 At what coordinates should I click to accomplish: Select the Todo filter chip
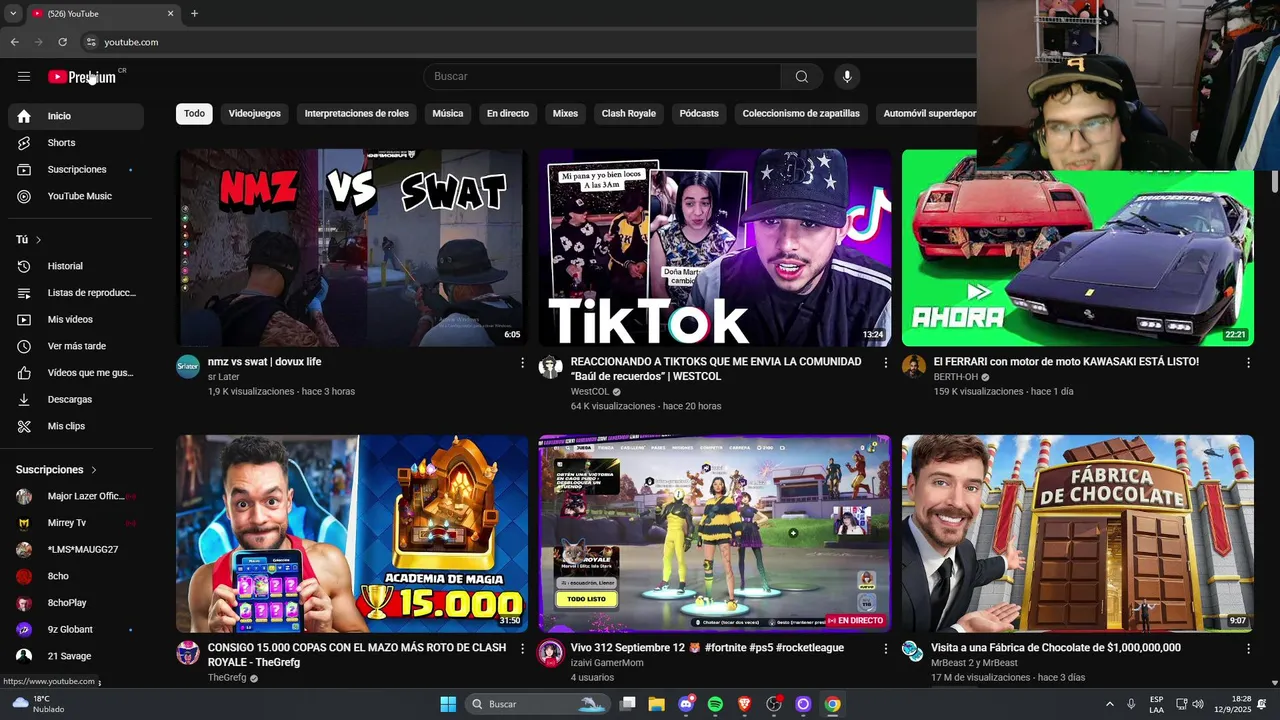click(x=194, y=114)
